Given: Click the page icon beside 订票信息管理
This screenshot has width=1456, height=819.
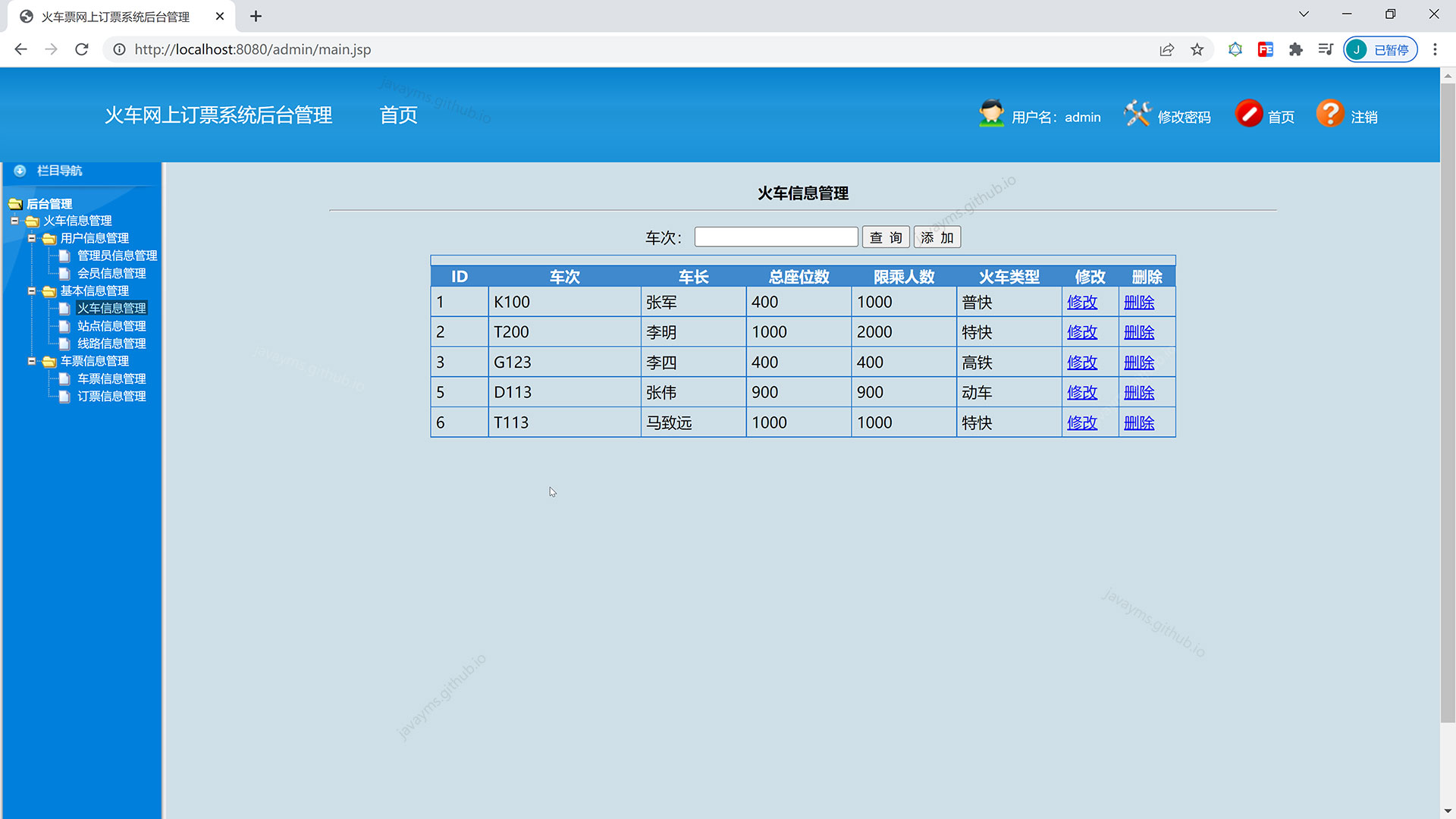Looking at the screenshot, I should 64,396.
